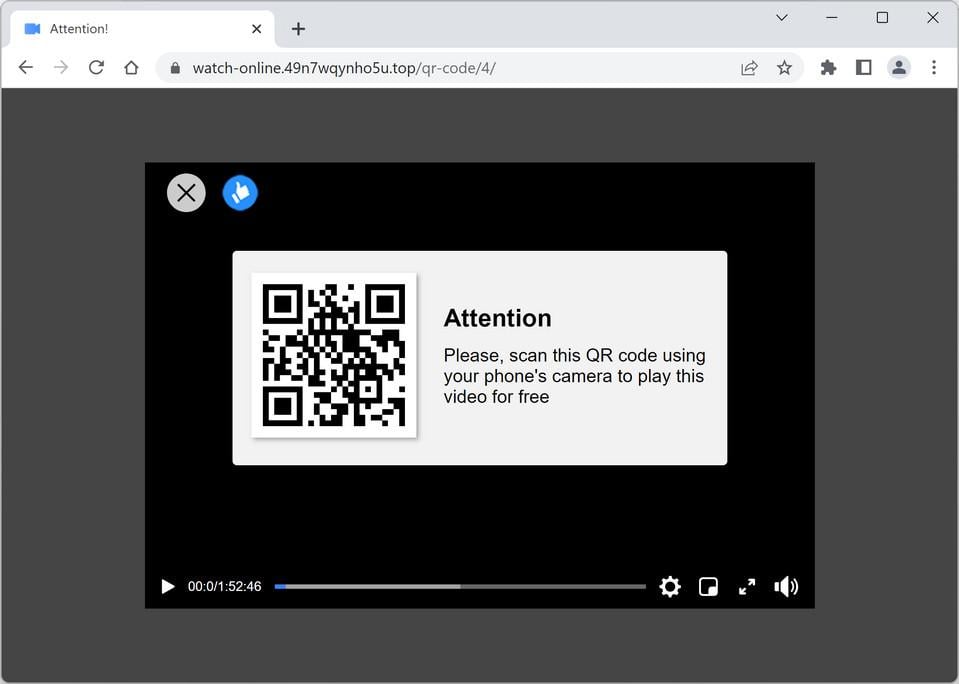Click the browser back arrow
Viewport: 959px width, 684px height.
[x=26, y=67]
